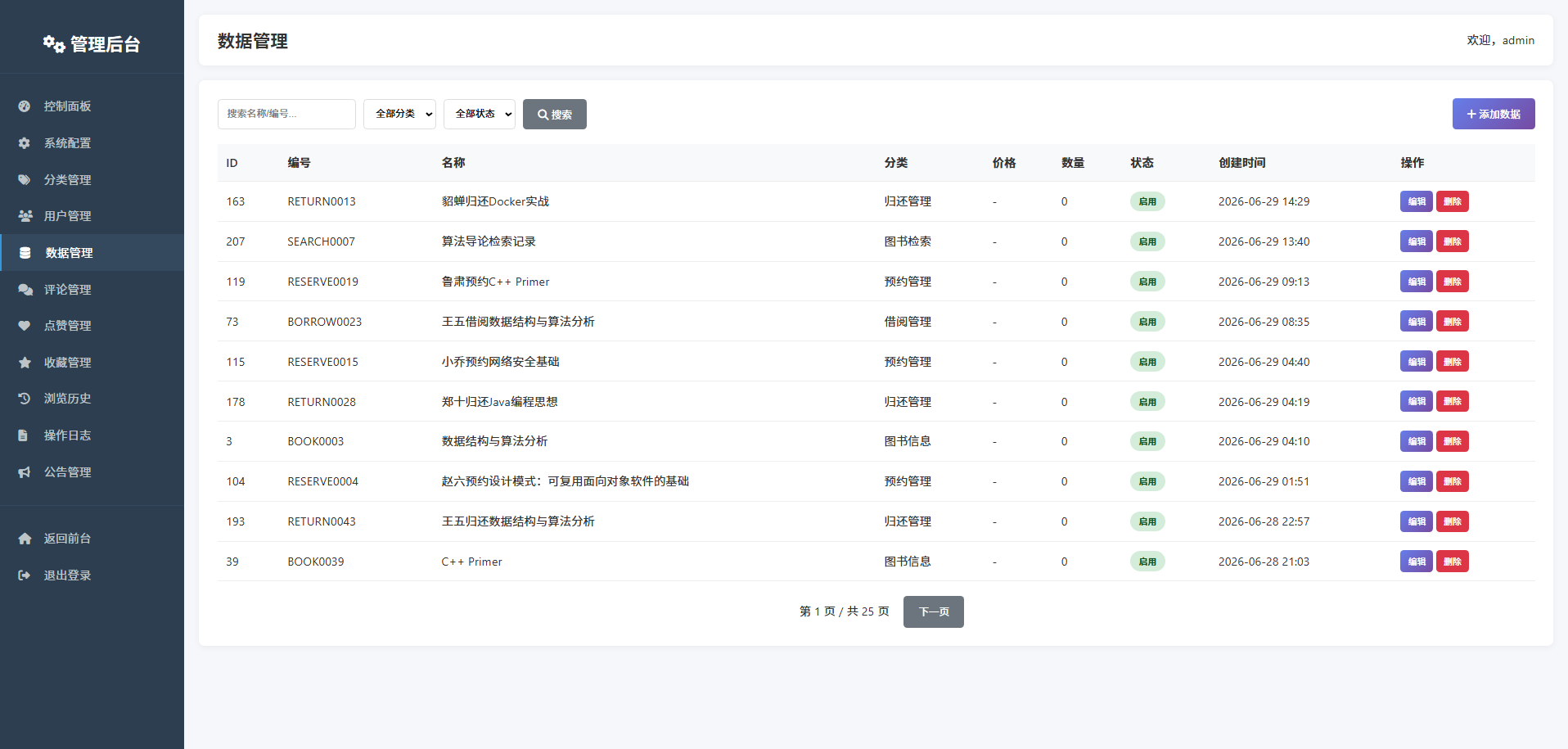The image size is (1568, 749).
Task: Click the 操作日志 file icon
Action: pos(24,435)
